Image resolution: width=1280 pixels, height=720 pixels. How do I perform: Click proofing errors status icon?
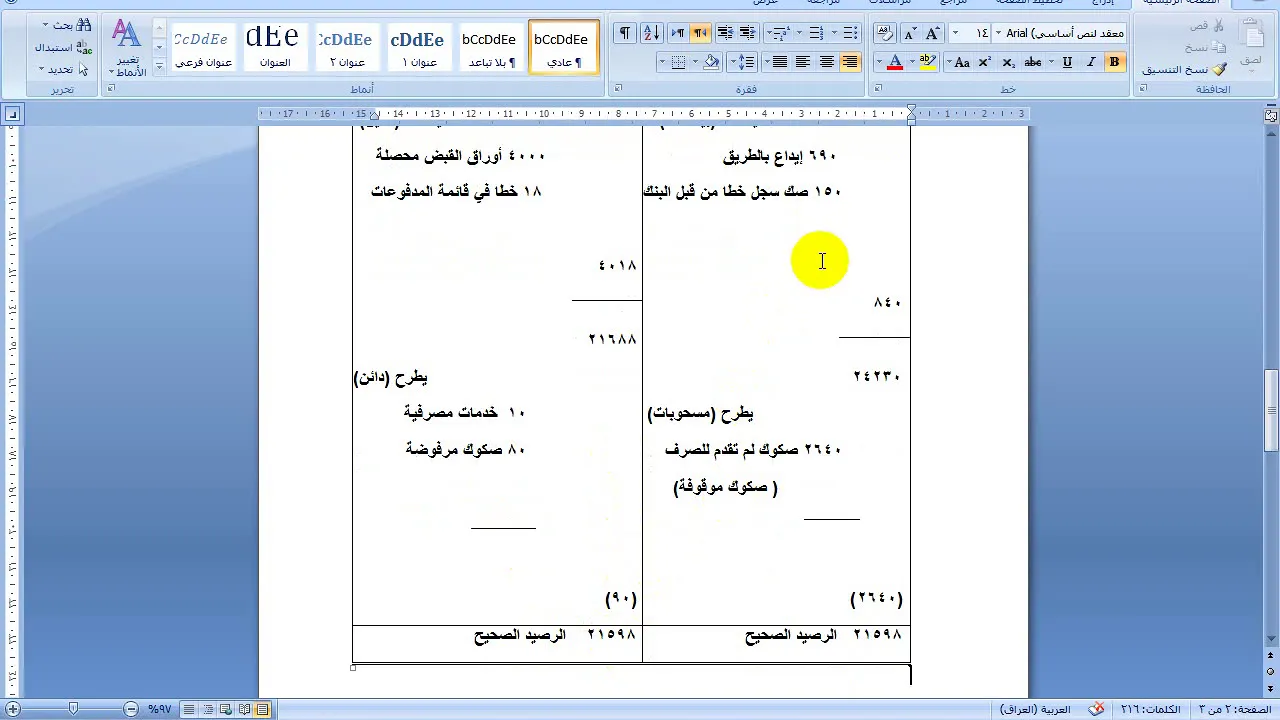(1095, 709)
